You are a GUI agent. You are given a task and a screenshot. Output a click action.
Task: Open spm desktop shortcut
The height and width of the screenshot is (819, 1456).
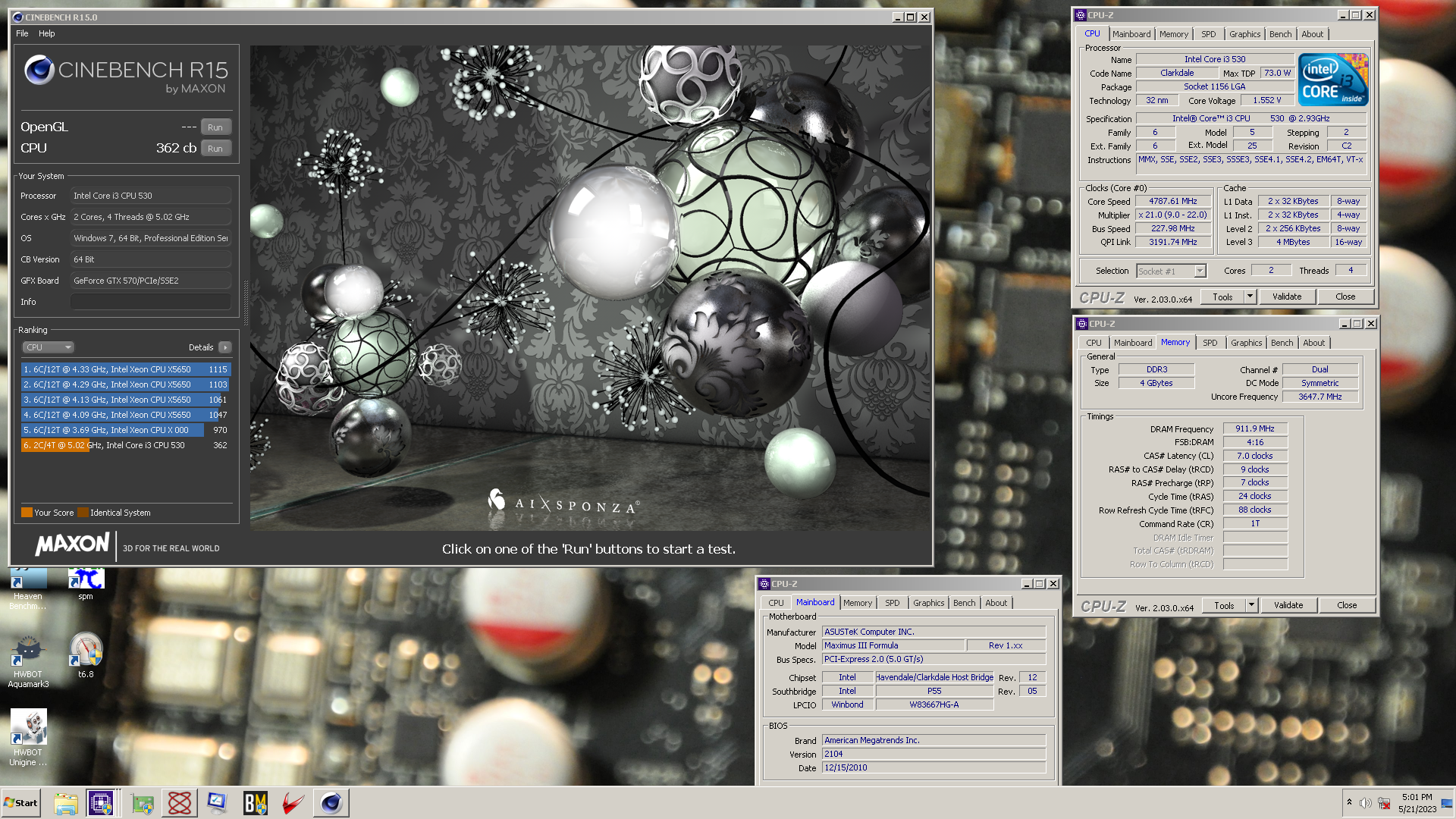click(86, 585)
